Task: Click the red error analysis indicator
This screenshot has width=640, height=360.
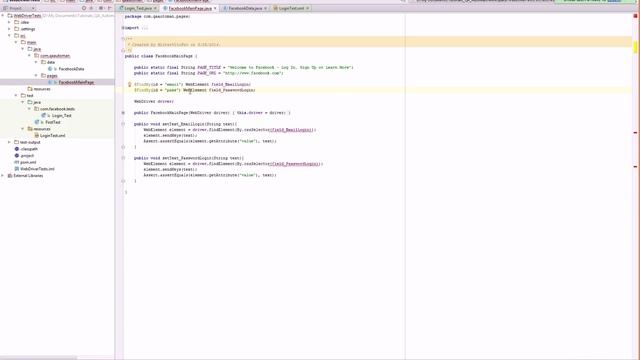Action: (x=636, y=16)
